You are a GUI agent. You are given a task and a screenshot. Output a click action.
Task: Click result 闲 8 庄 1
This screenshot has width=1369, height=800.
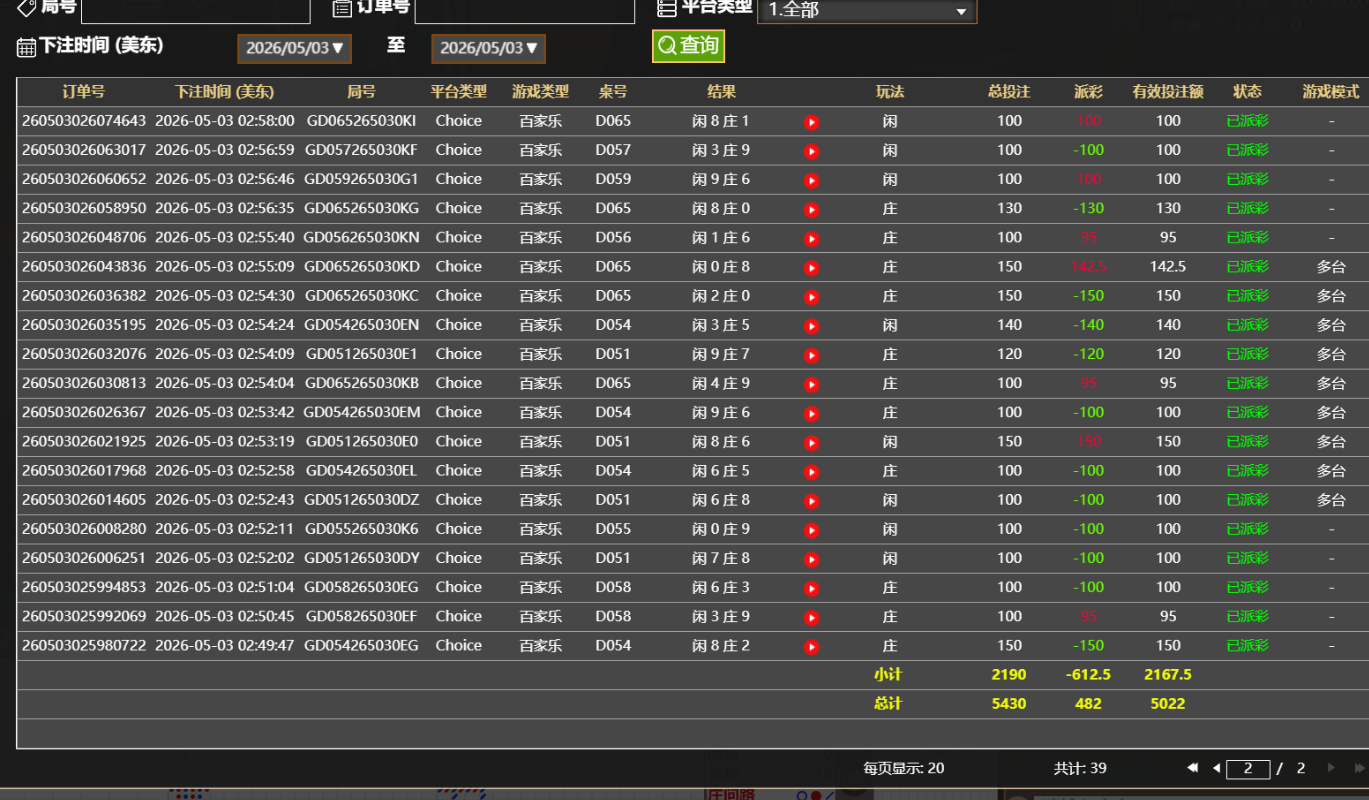(721, 121)
